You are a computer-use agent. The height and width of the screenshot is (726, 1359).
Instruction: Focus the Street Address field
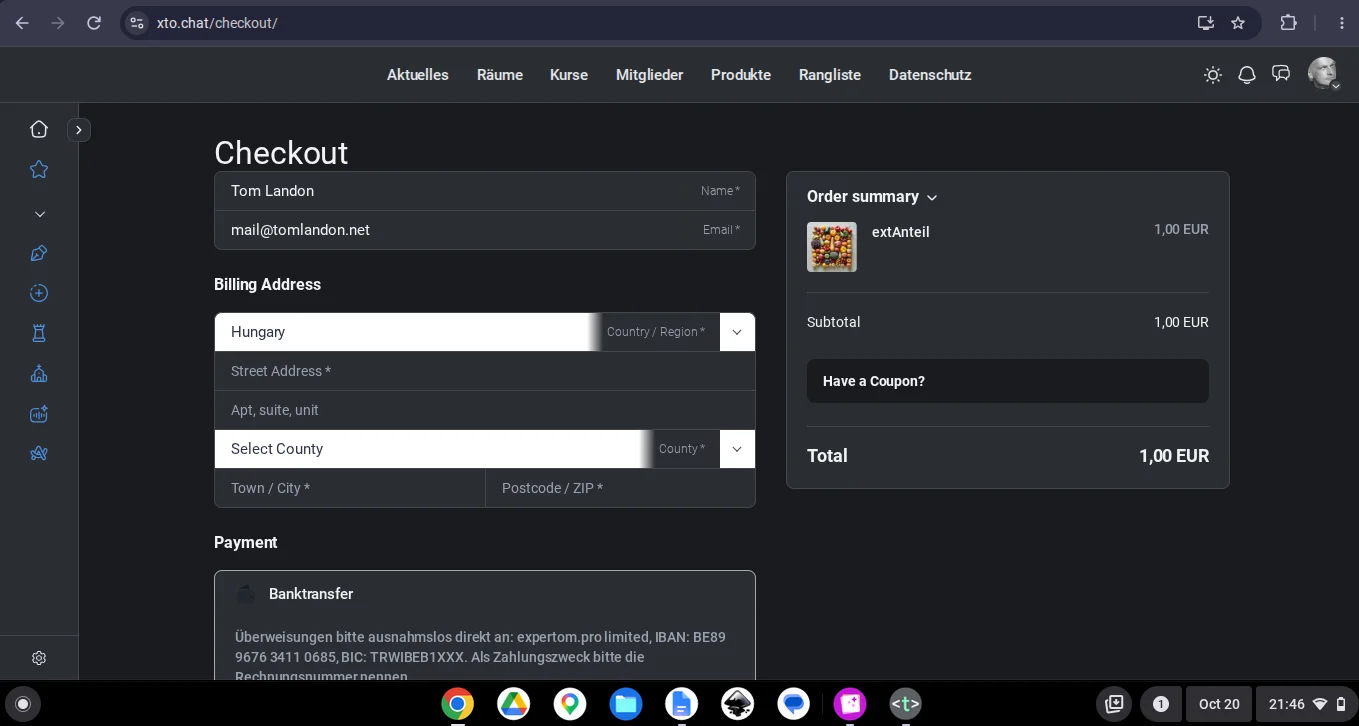(x=485, y=371)
